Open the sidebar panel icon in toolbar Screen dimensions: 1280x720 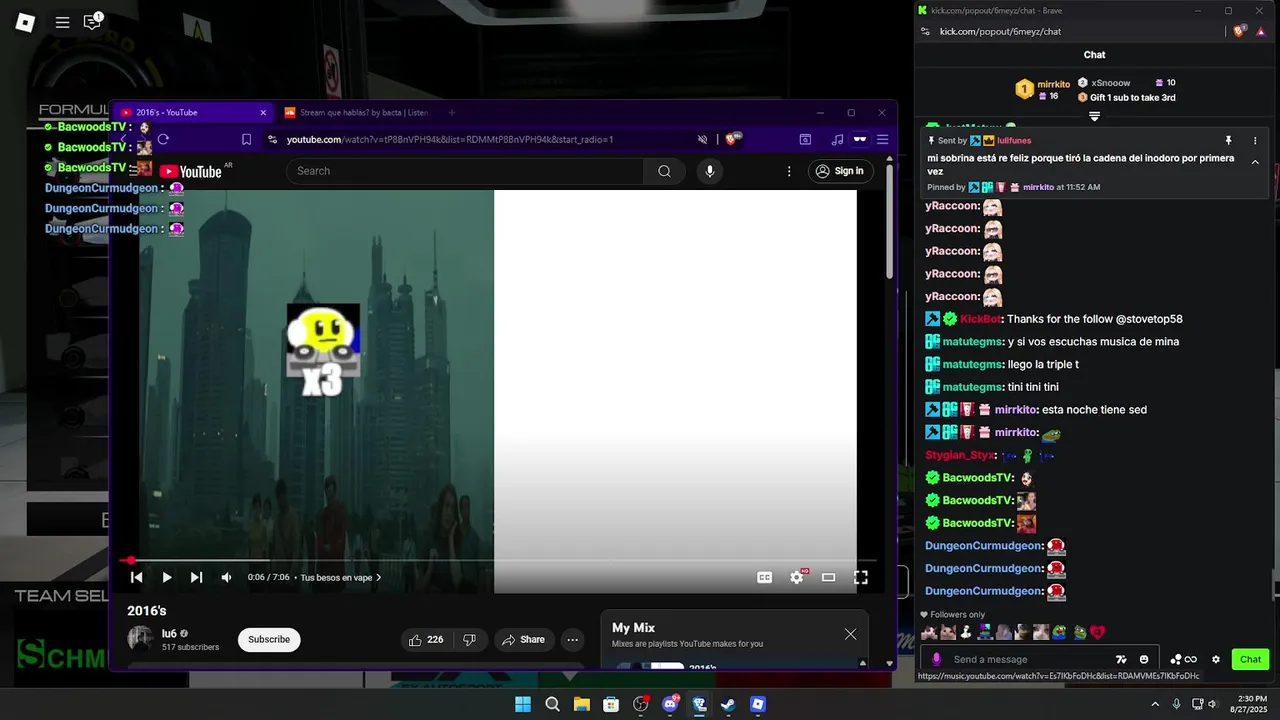coord(805,139)
